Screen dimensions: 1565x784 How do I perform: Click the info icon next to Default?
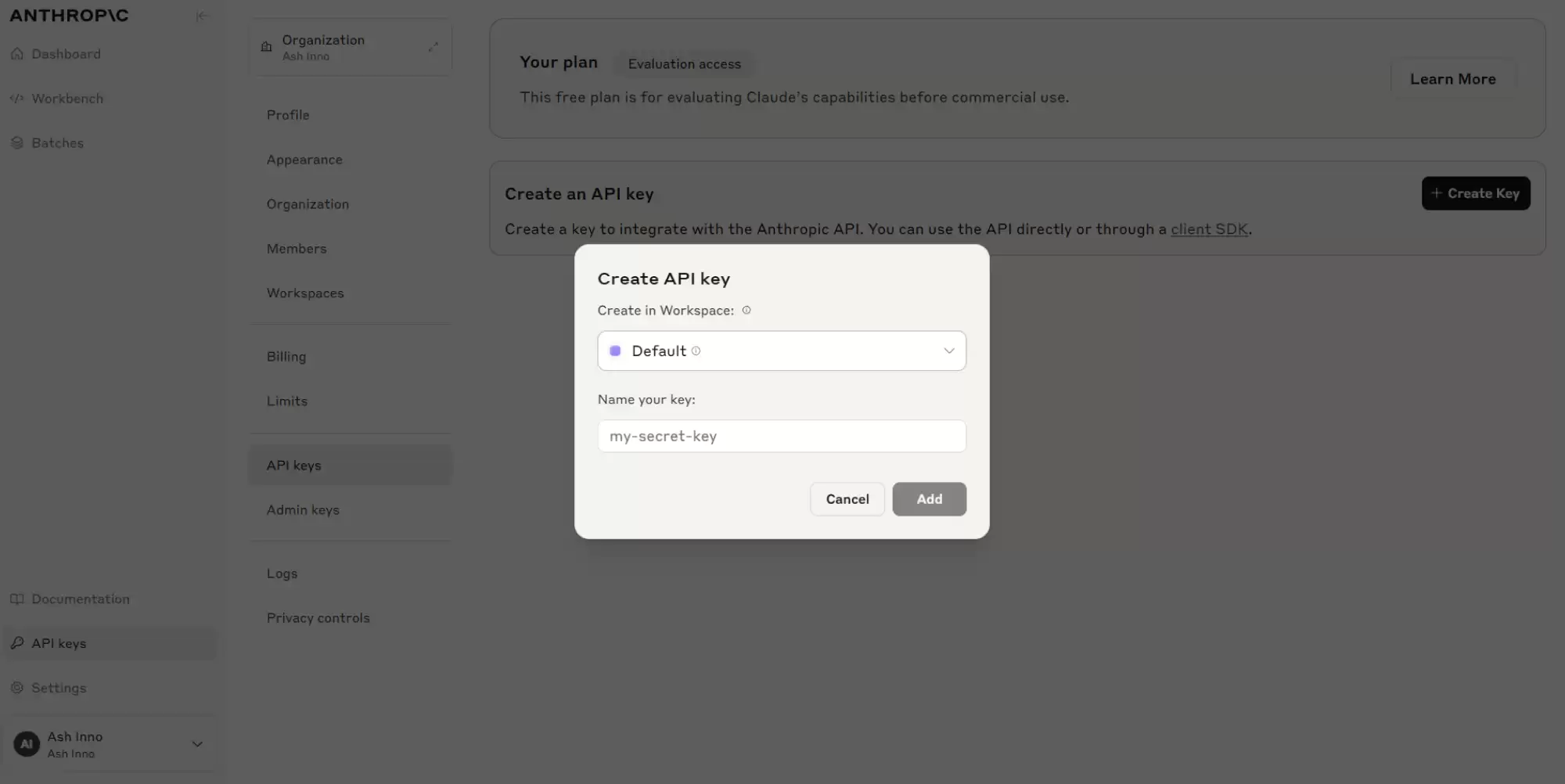[x=696, y=351]
